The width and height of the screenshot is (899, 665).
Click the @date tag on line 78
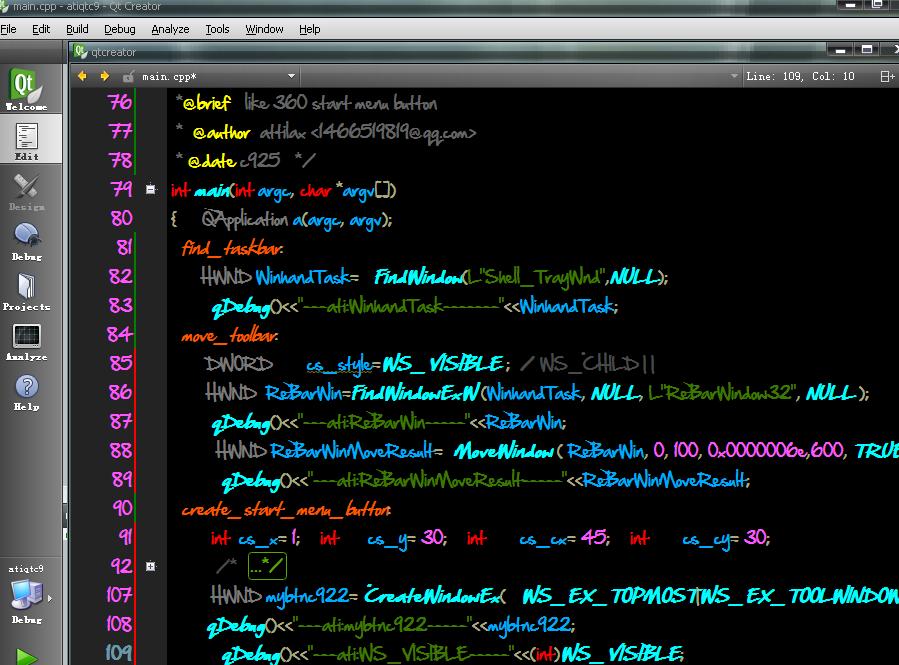(212, 161)
